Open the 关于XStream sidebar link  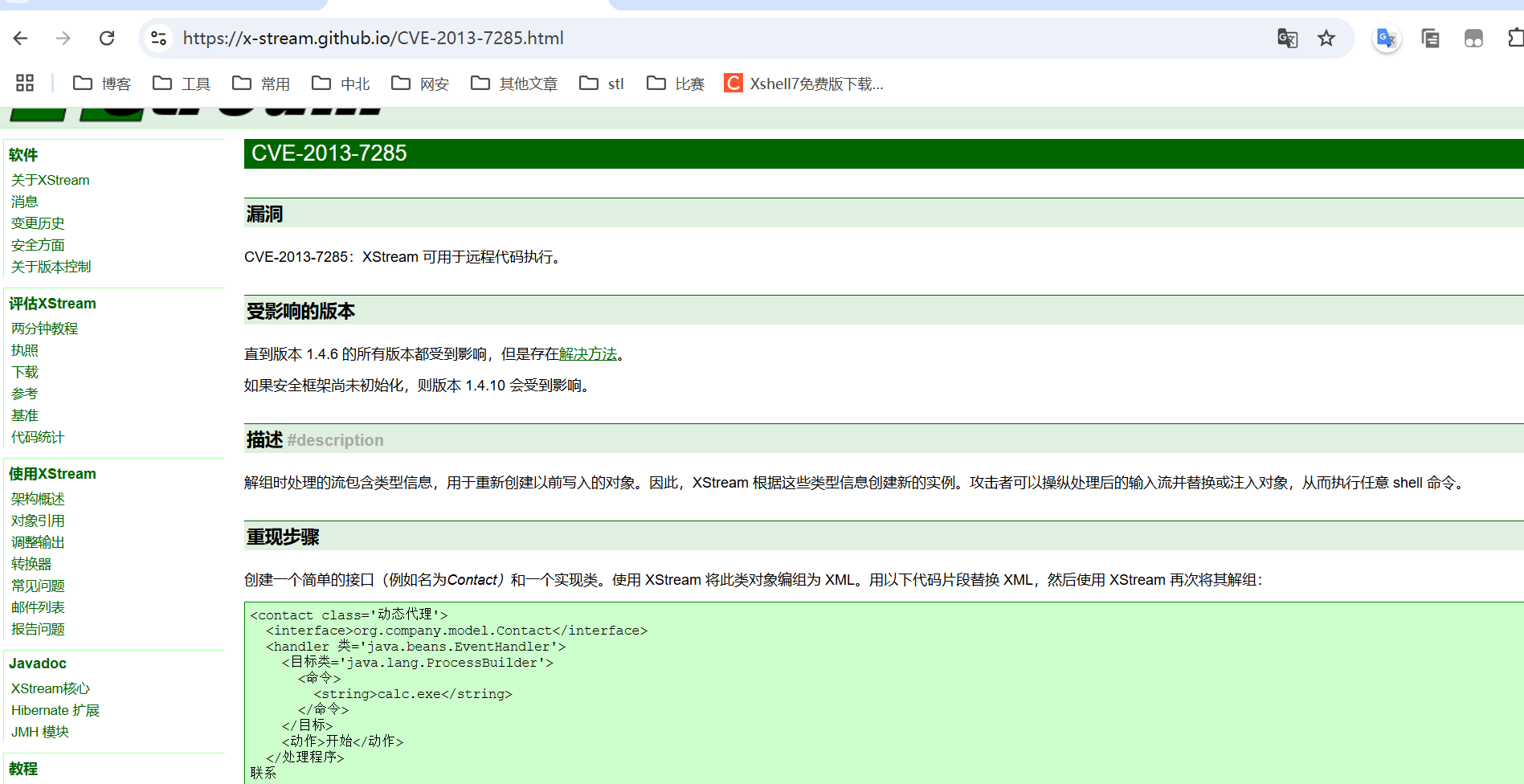51,180
